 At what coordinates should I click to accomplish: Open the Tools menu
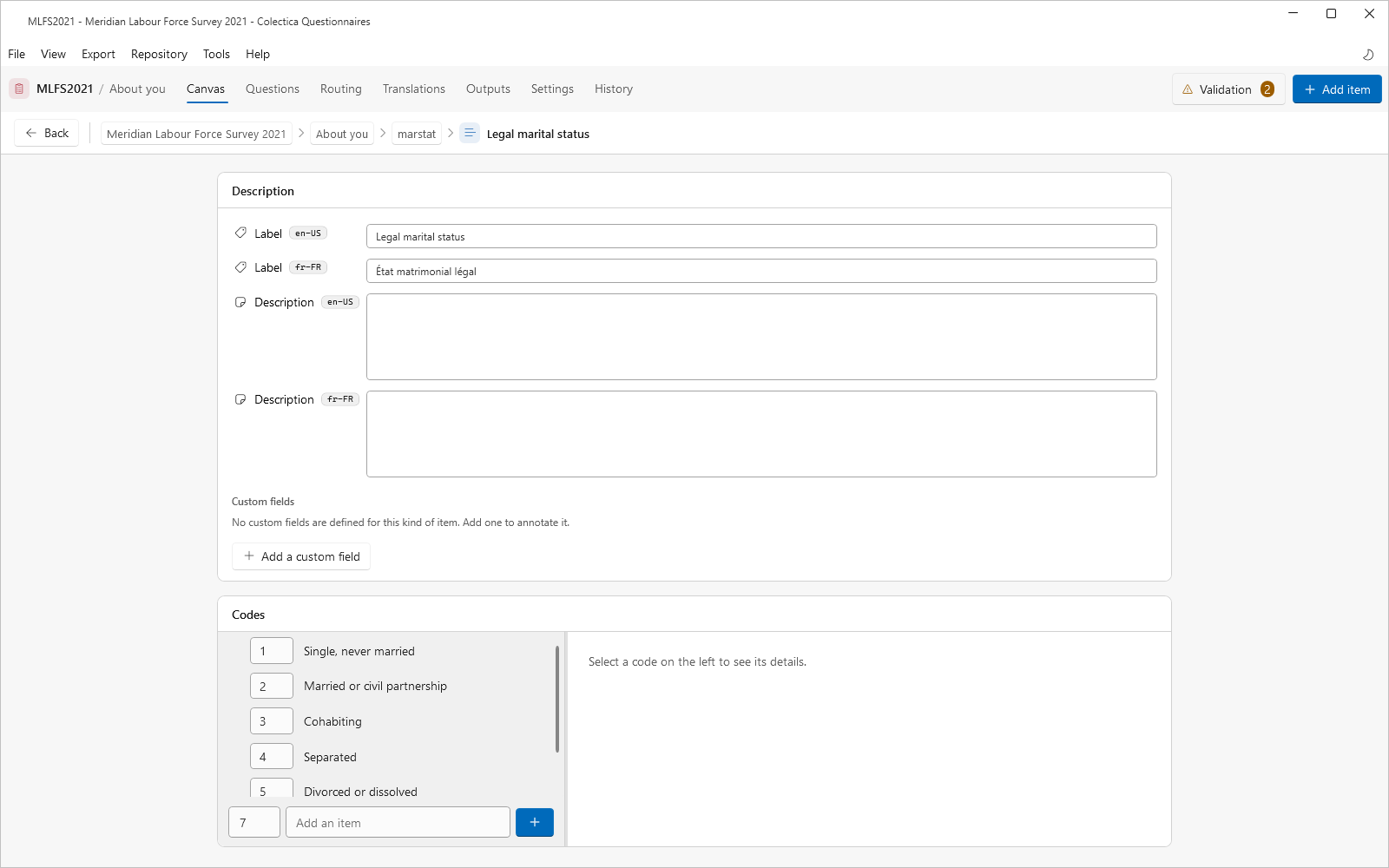point(216,54)
